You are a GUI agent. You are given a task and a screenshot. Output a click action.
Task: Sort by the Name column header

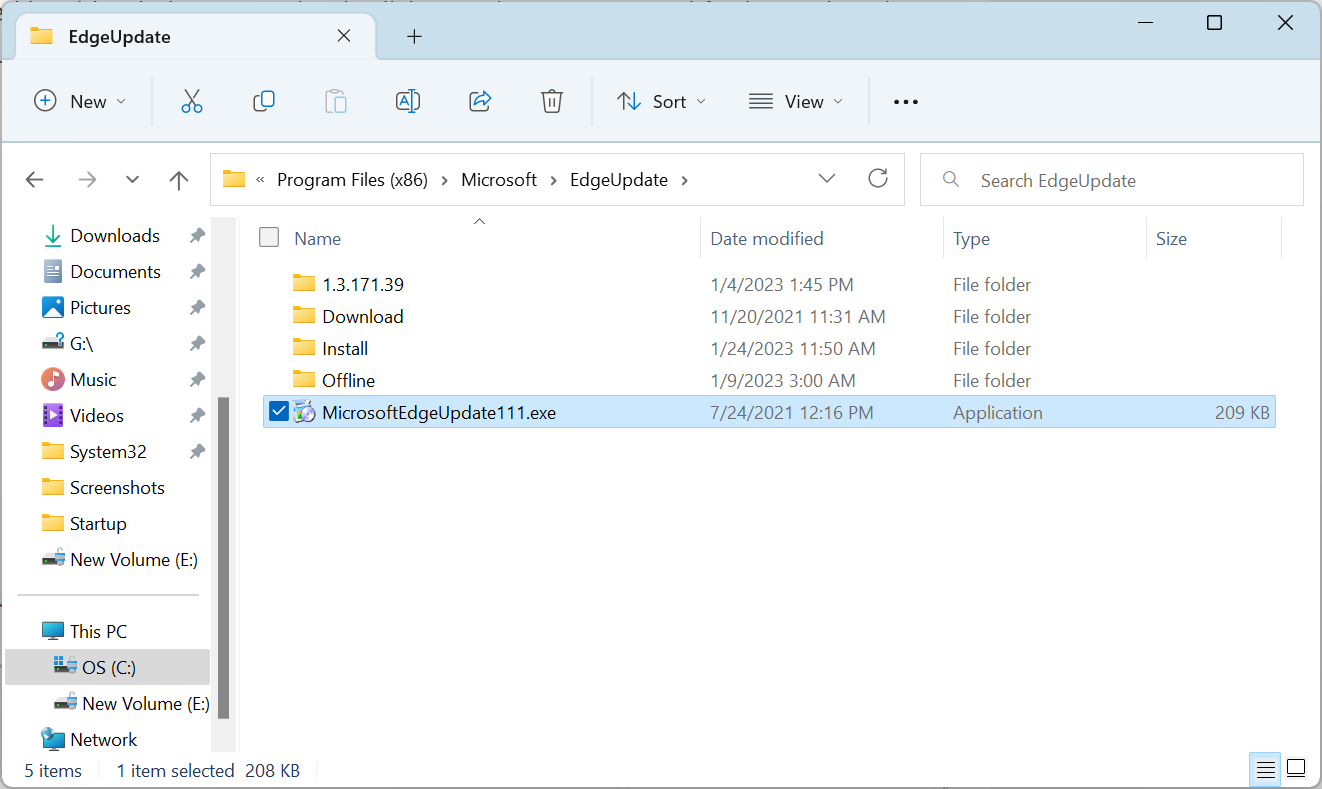coord(317,238)
